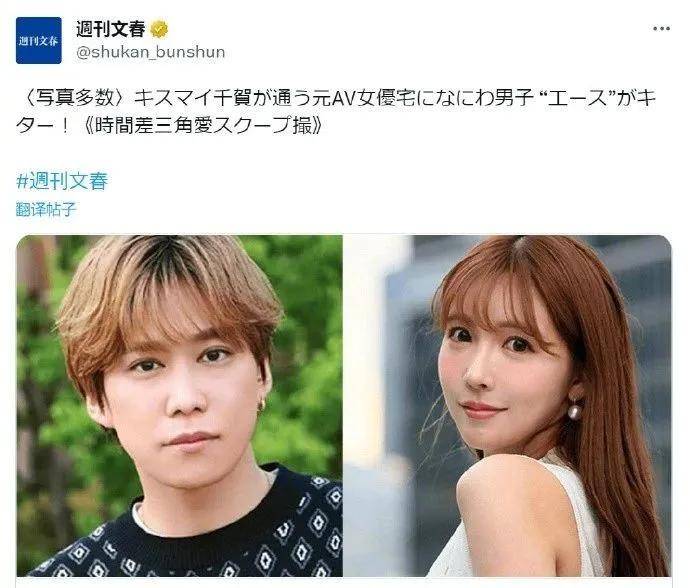Open the left photo of man in patterned sweater
Viewport: 690px width, 588px height.
[180, 406]
